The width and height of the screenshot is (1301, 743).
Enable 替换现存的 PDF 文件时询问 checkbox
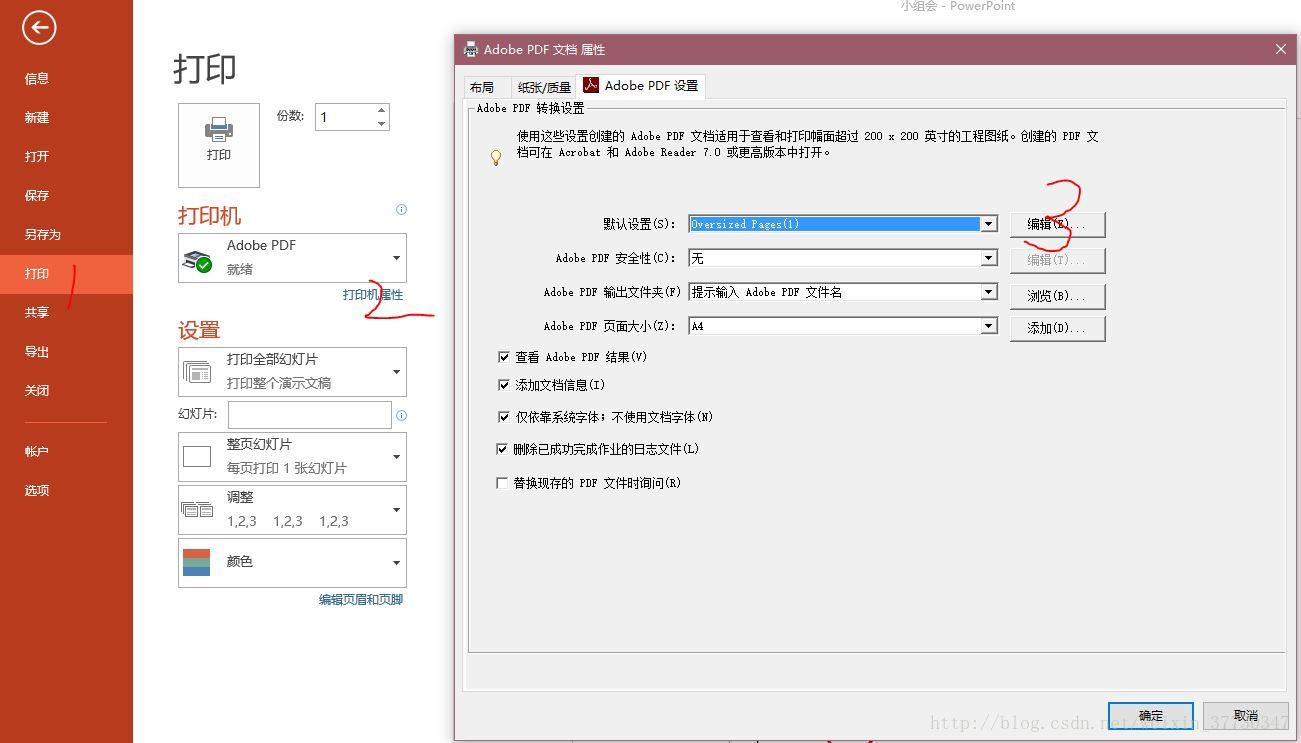503,483
